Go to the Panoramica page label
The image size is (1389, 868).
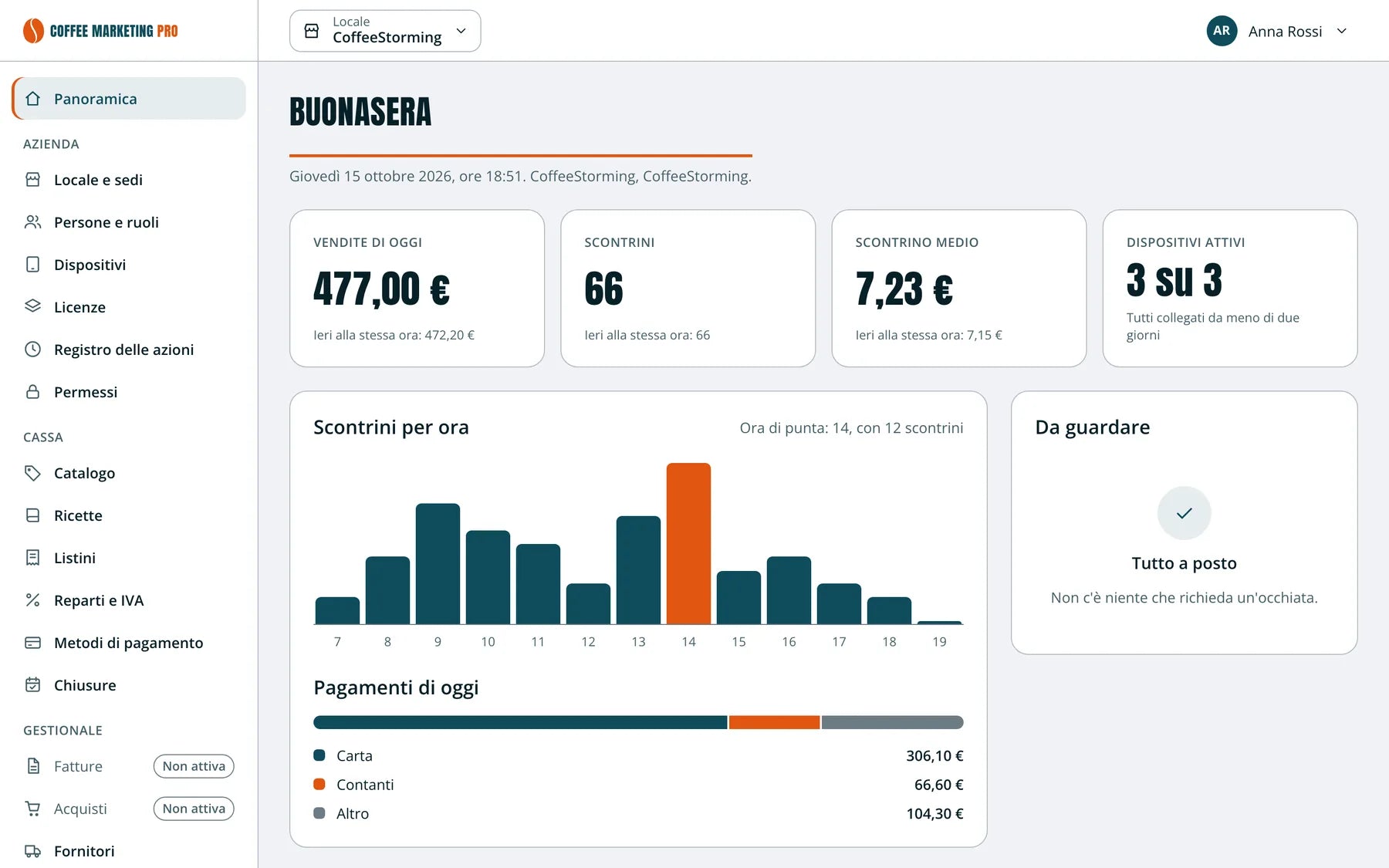[x=96, y=99]
